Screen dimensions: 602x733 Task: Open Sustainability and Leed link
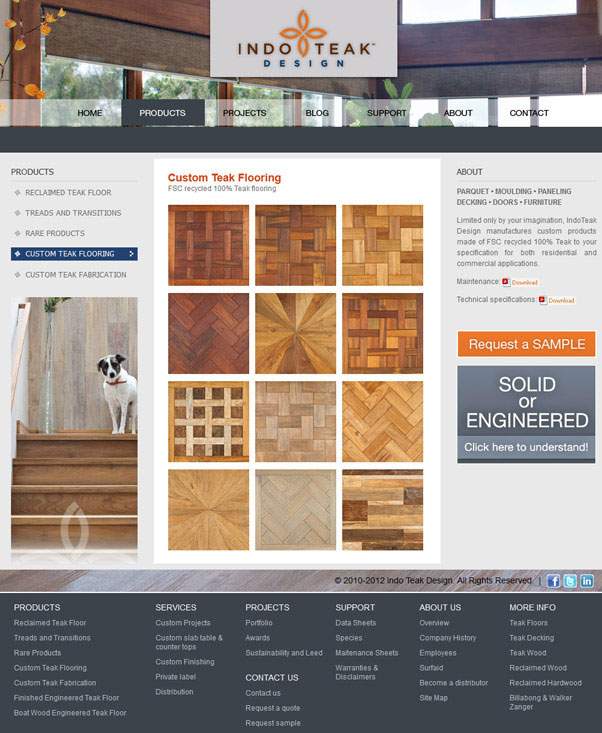coord(284,653)
